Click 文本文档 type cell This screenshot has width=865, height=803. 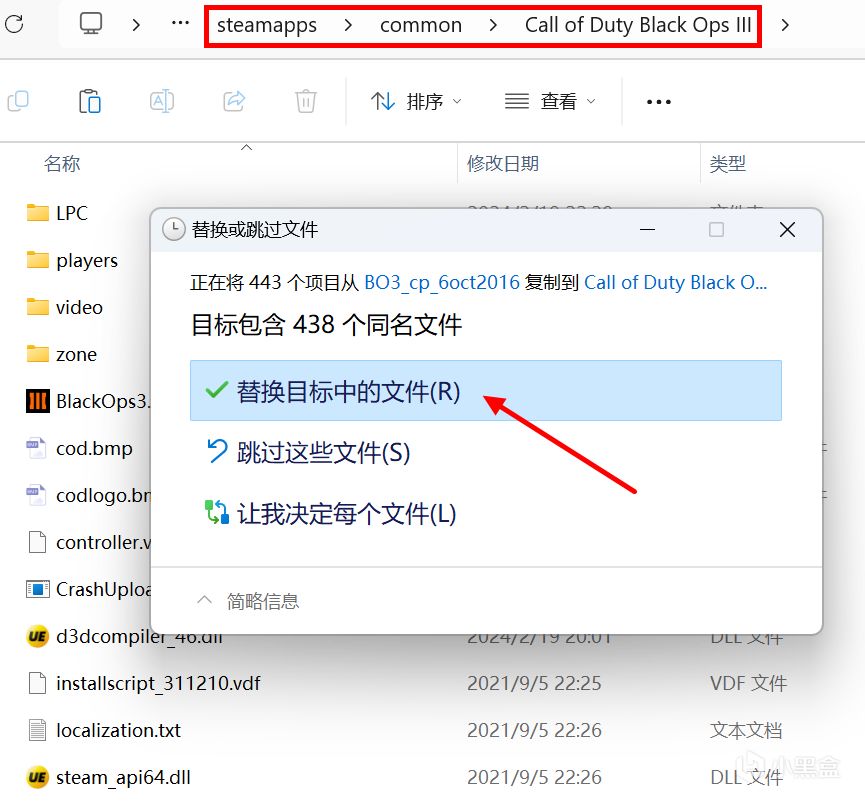point(746,730)
